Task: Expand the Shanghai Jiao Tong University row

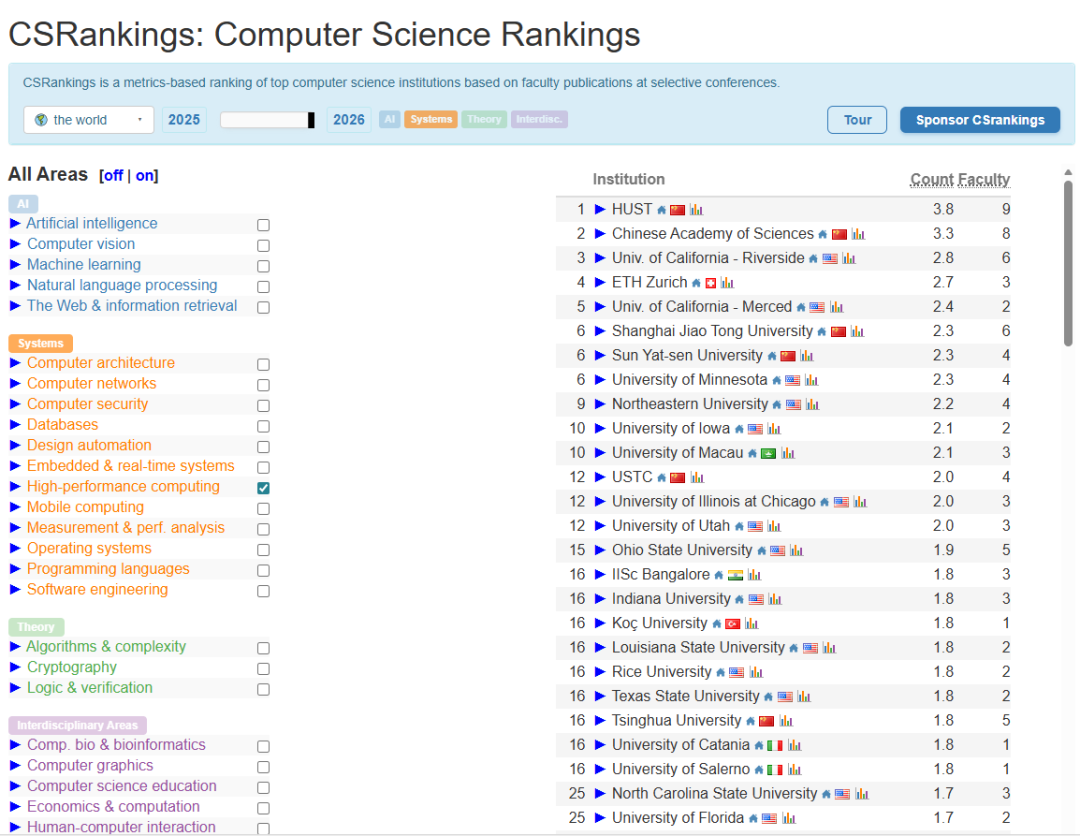Action: [600, 331]
